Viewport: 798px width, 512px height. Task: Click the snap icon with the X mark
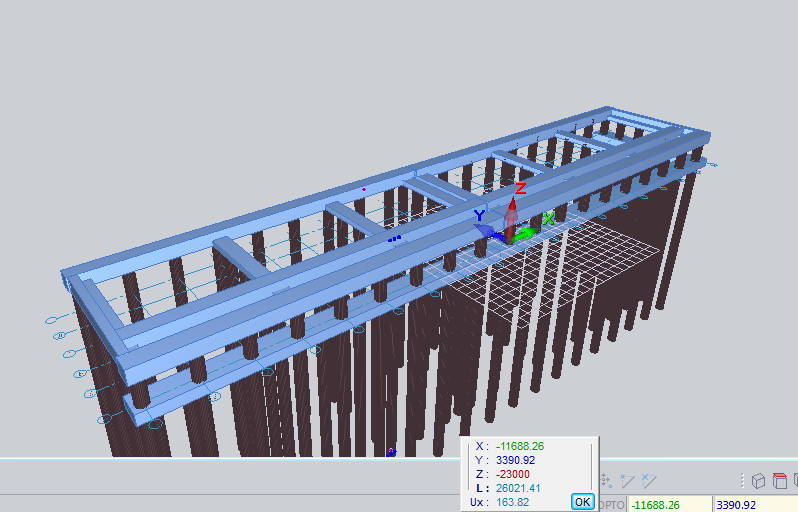point(649,481)
